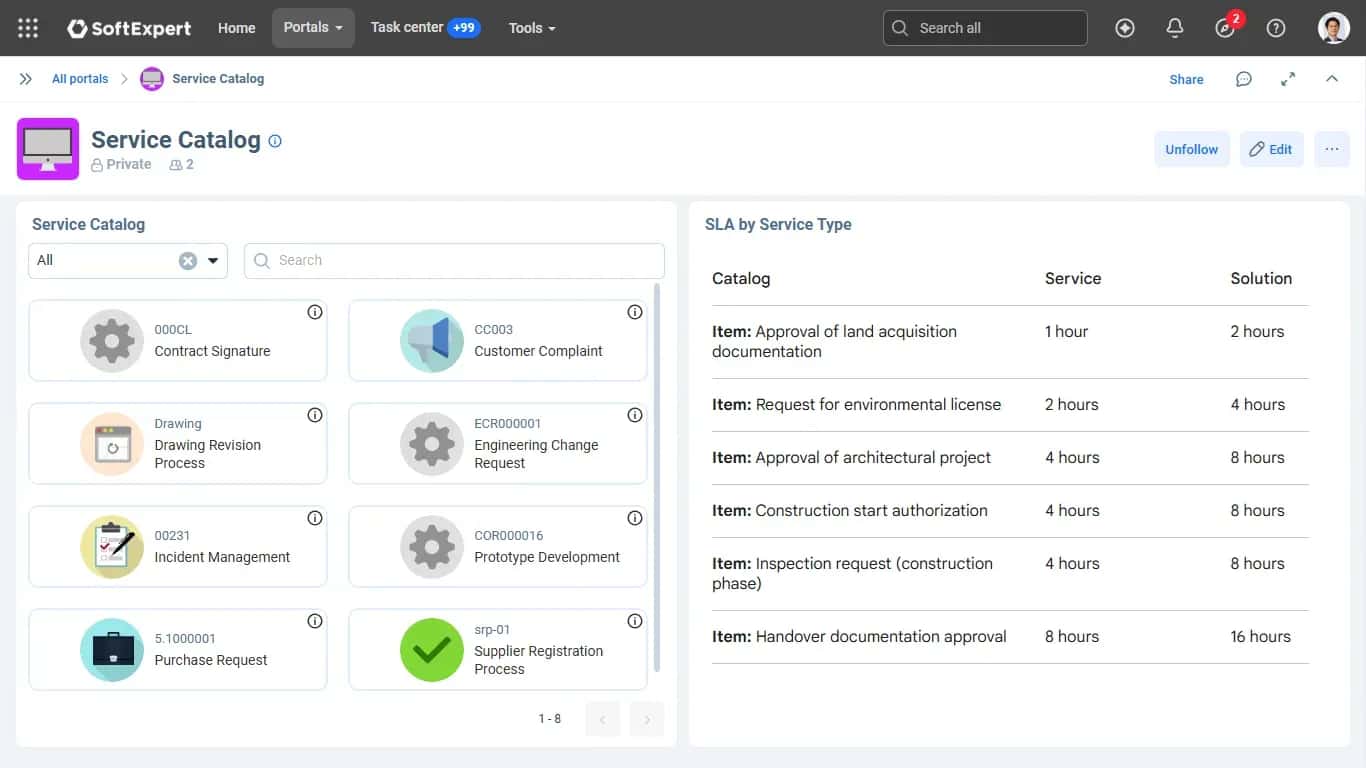
Task: Show info for Drawing Revision Process card
Action: pyautogui.click(x=315, y=415)
